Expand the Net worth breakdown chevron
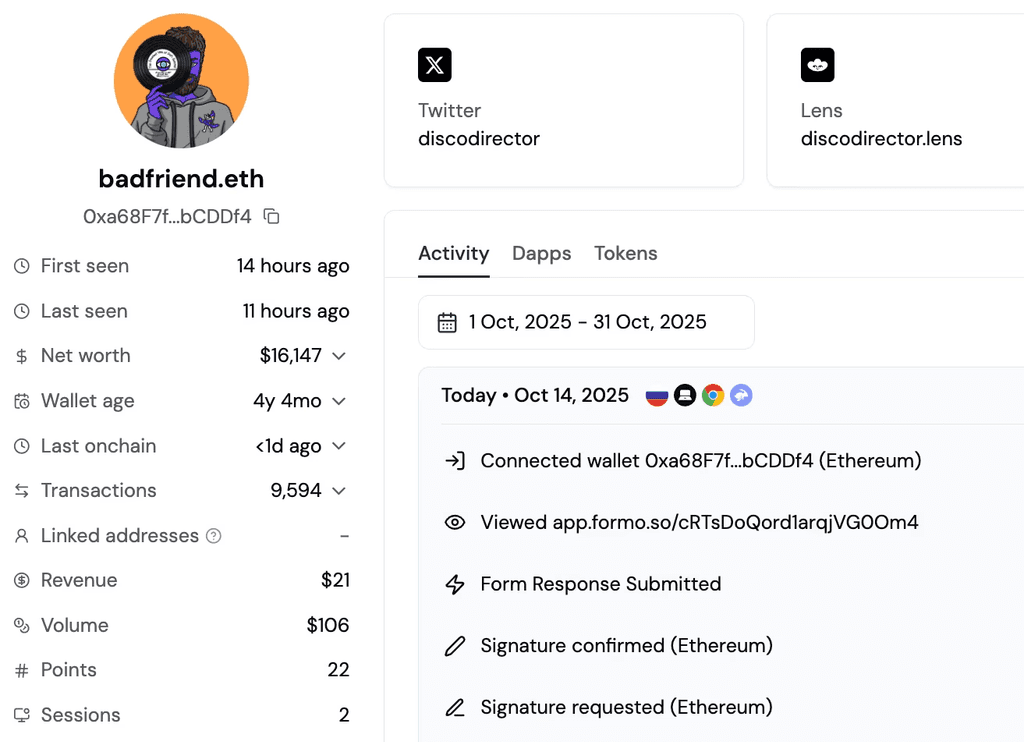Viewport: 1024px width, 742px height. 339,356
